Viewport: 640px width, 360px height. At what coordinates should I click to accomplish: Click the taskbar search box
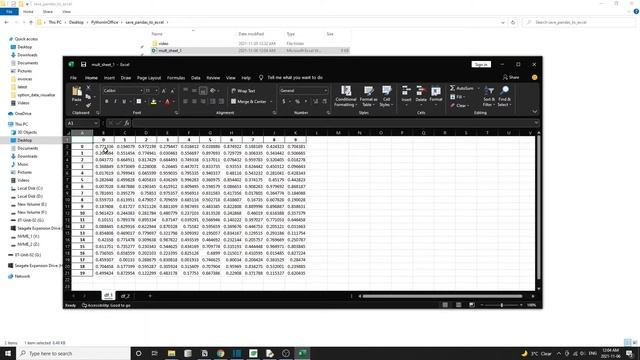73,353
